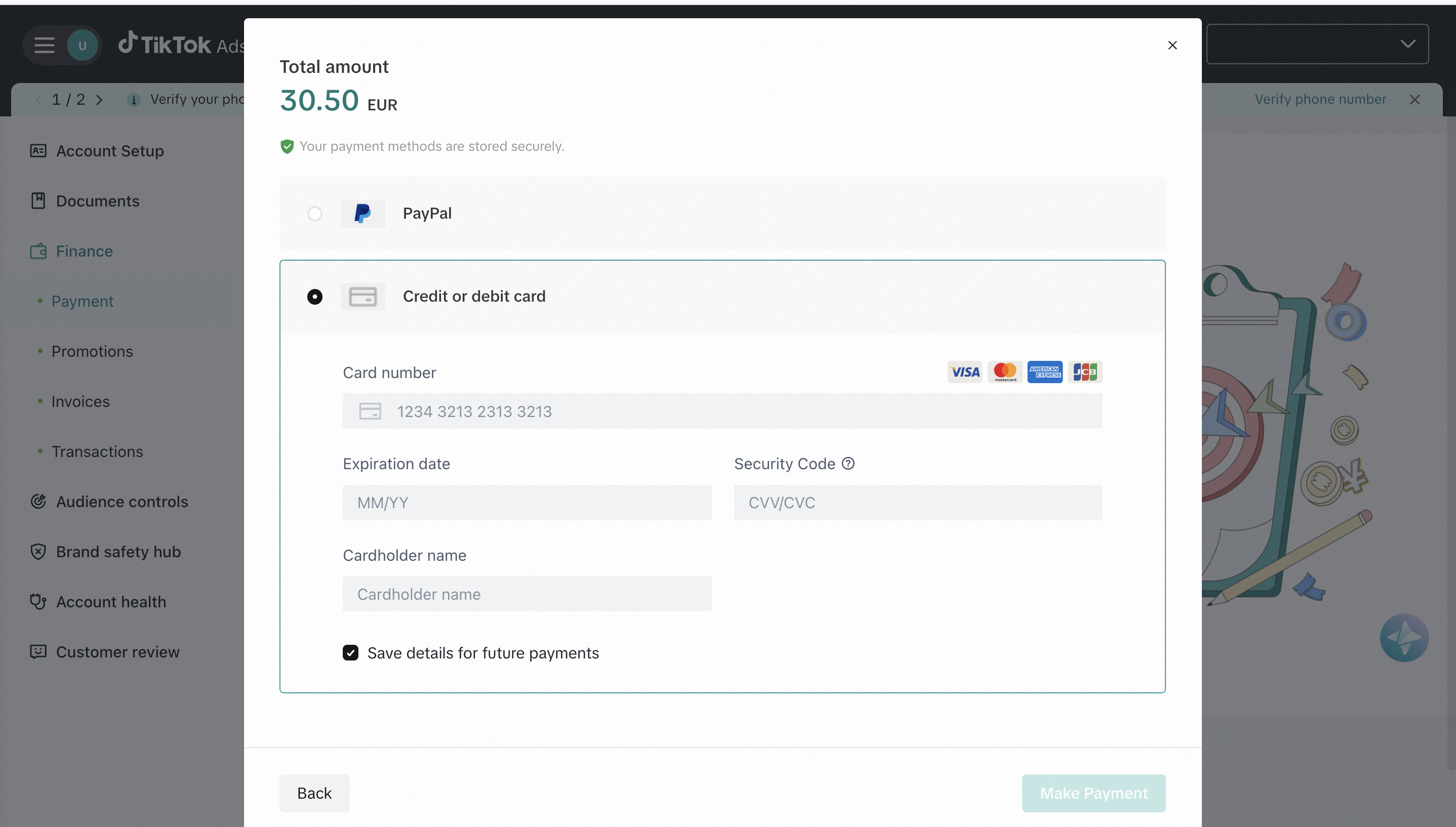
Task: Click the Make Payment button
Action: pyautogui.click(x=1094, y=793)
